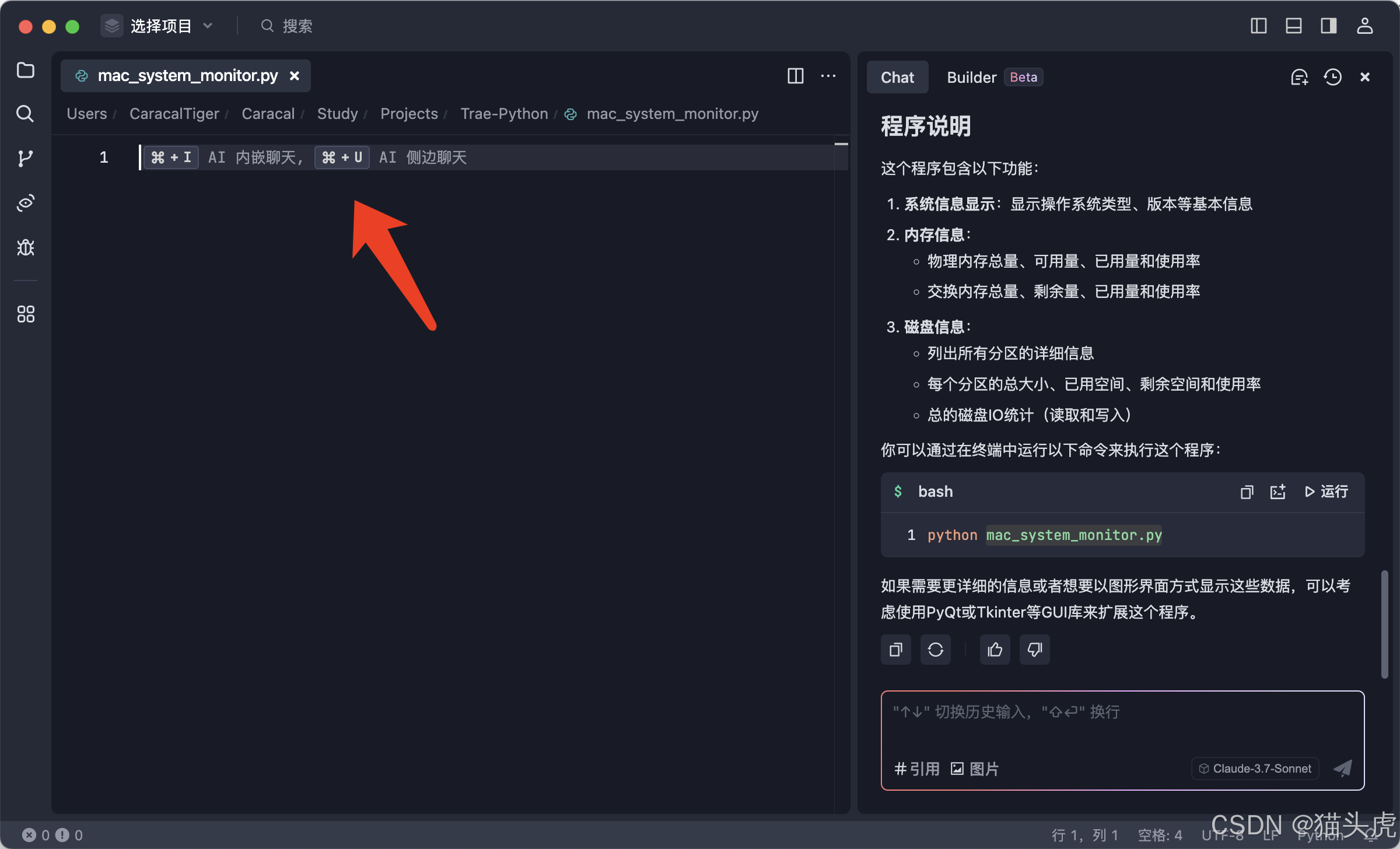Viewport: 1400px width, 849px height.
Task: Select the mac_system_monitor.py editor tab
Action: pos(187,76)
